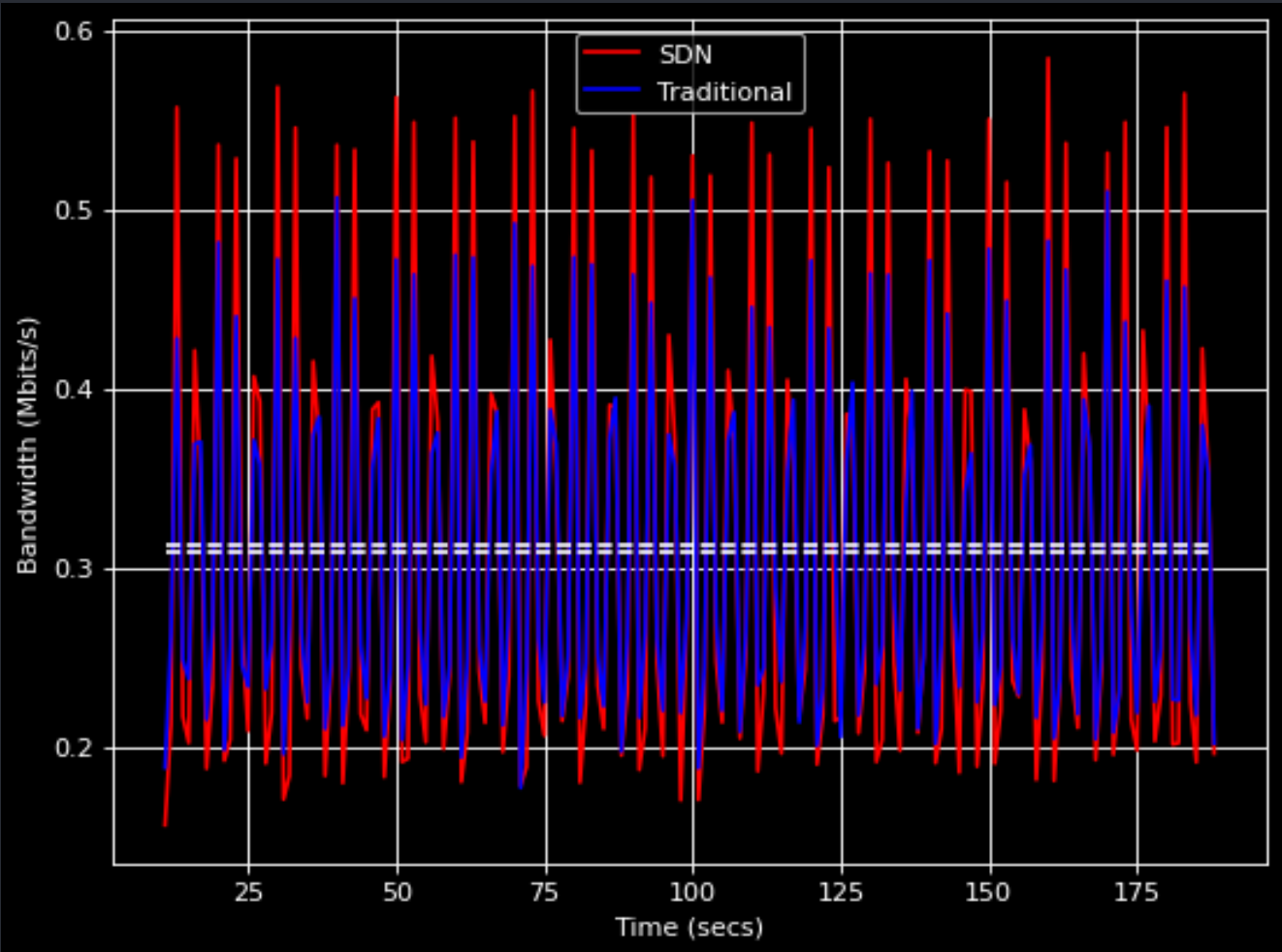This screenshot has height=952, width=1282.
Task: Click the red SDN legend line sample
Action: pos(612,53)
